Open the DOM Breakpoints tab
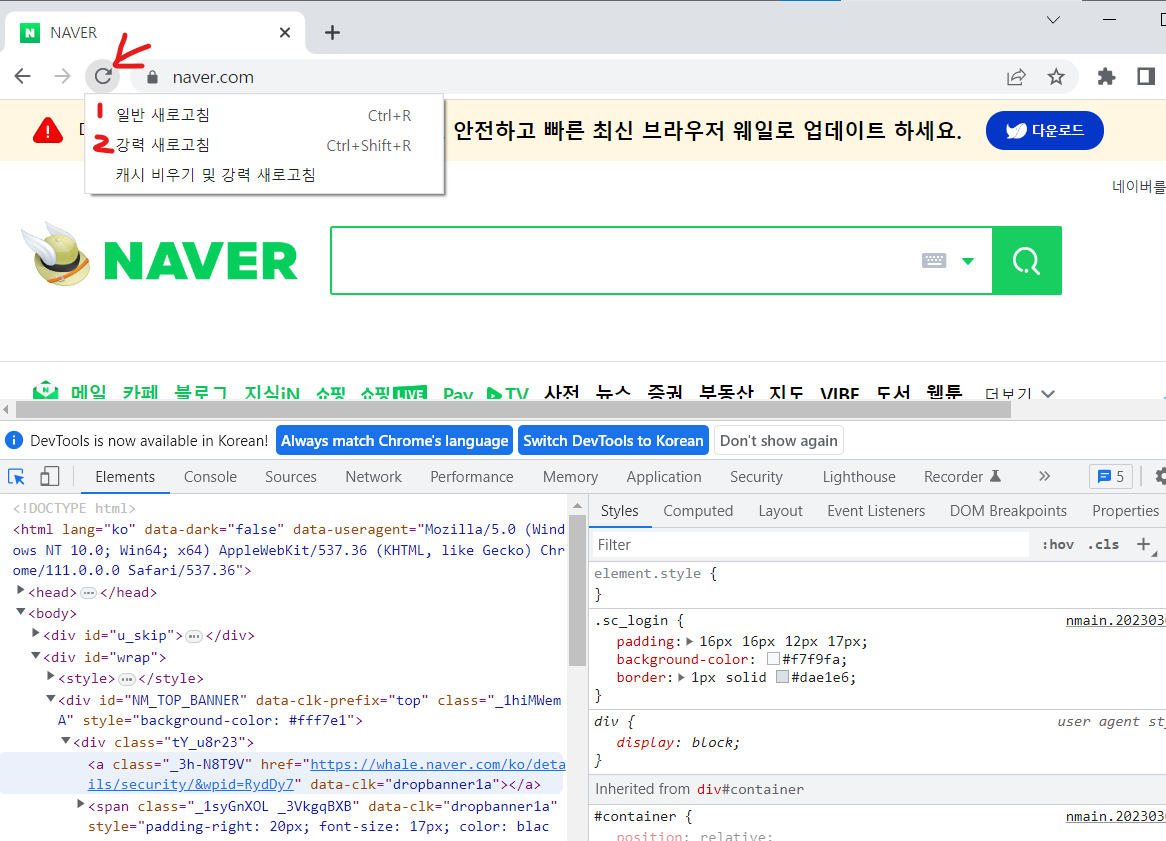Viewport: 1166px width, 841px height. 1008,511
